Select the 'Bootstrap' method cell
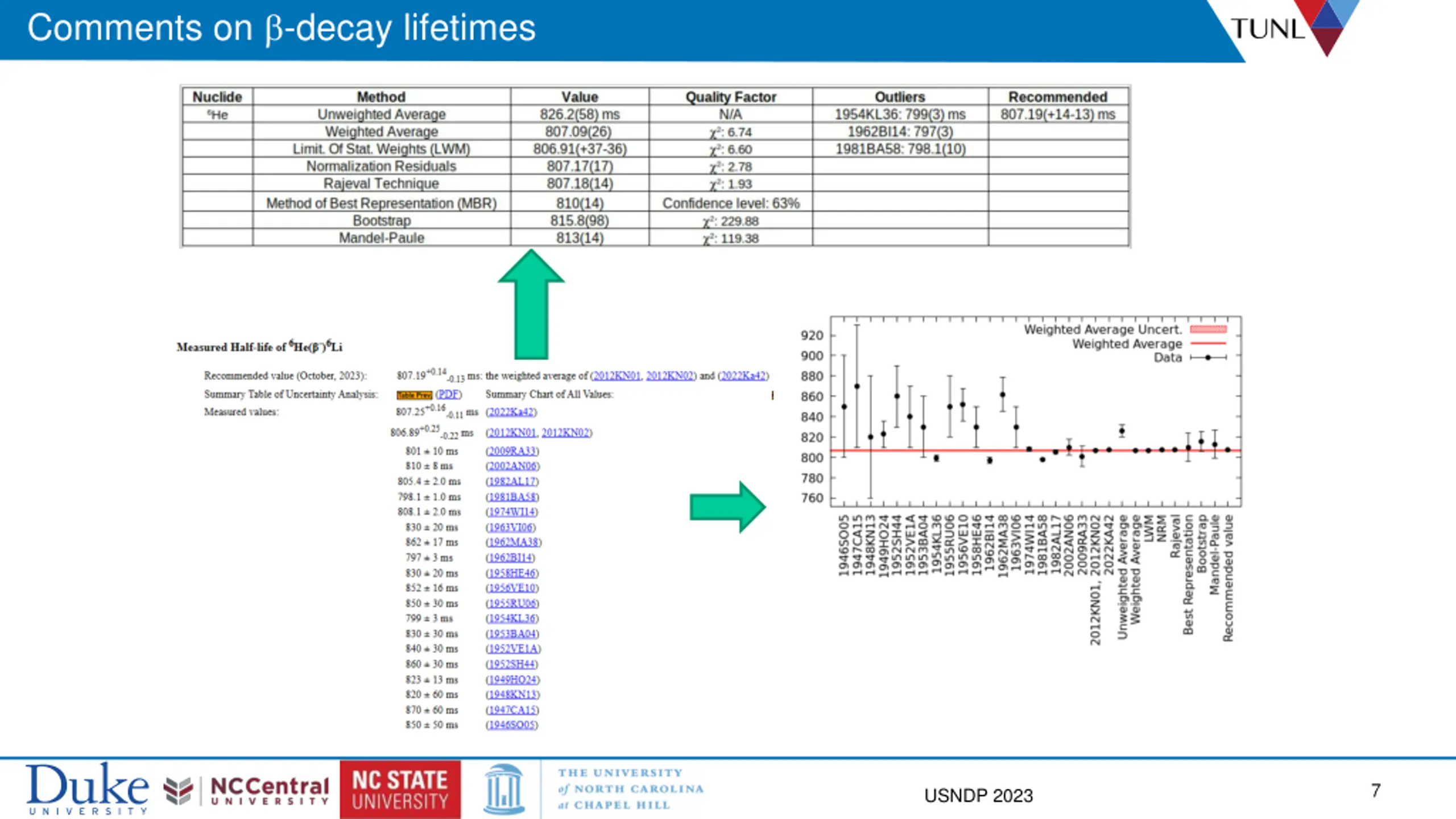 click(382, 221)
